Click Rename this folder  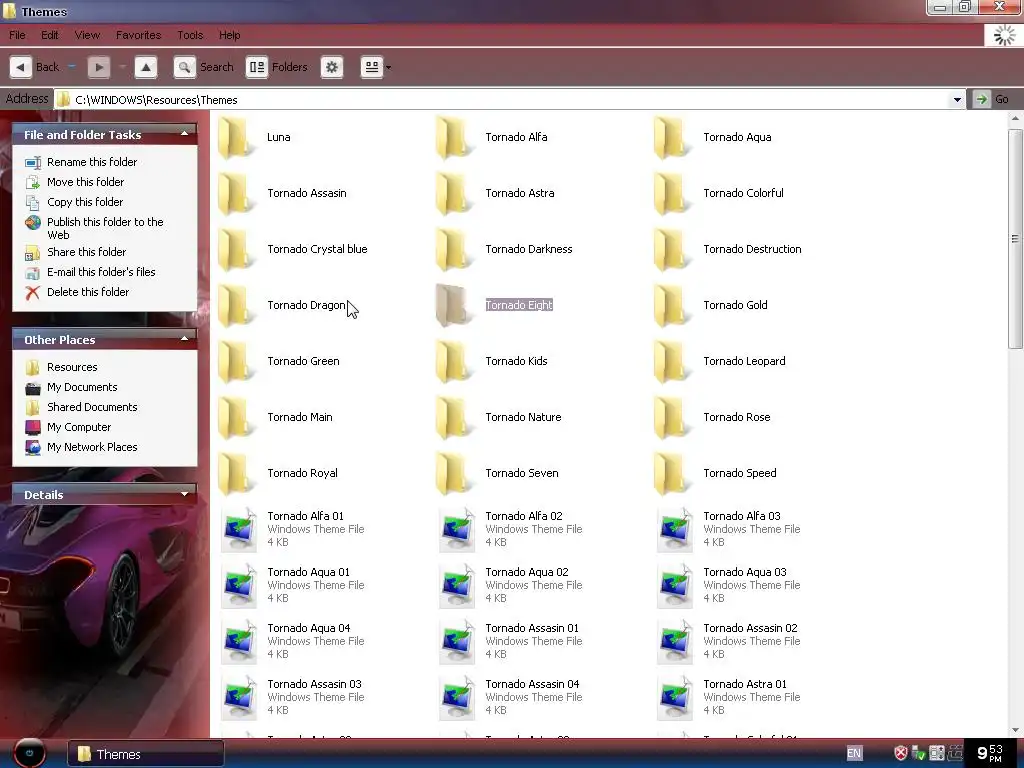pos(92,162)
